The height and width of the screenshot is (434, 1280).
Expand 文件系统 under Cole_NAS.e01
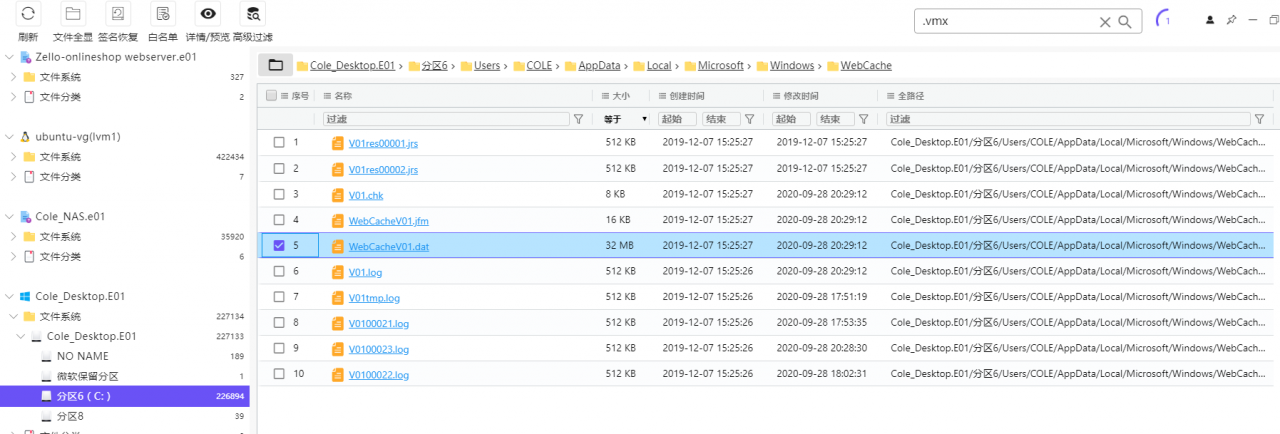12,237
